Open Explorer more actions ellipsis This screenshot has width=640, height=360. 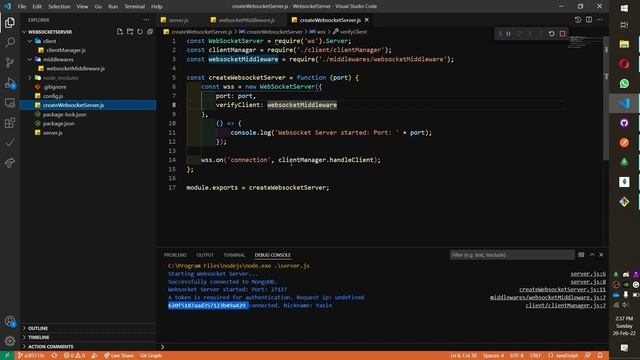coord(146,20)
